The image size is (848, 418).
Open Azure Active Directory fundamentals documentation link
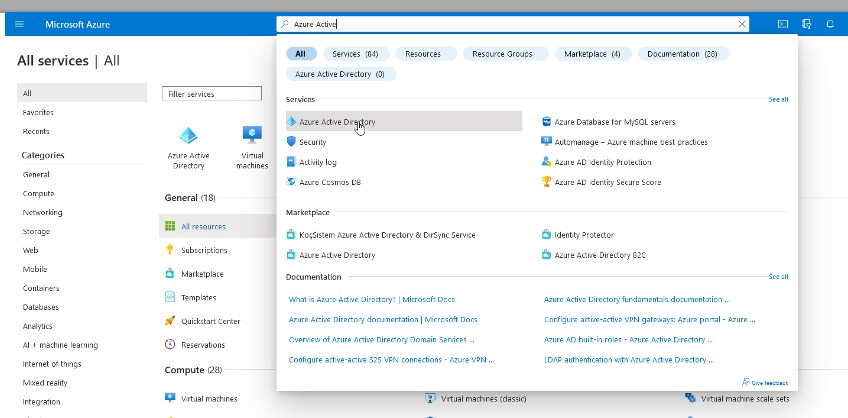coord(637,299)
